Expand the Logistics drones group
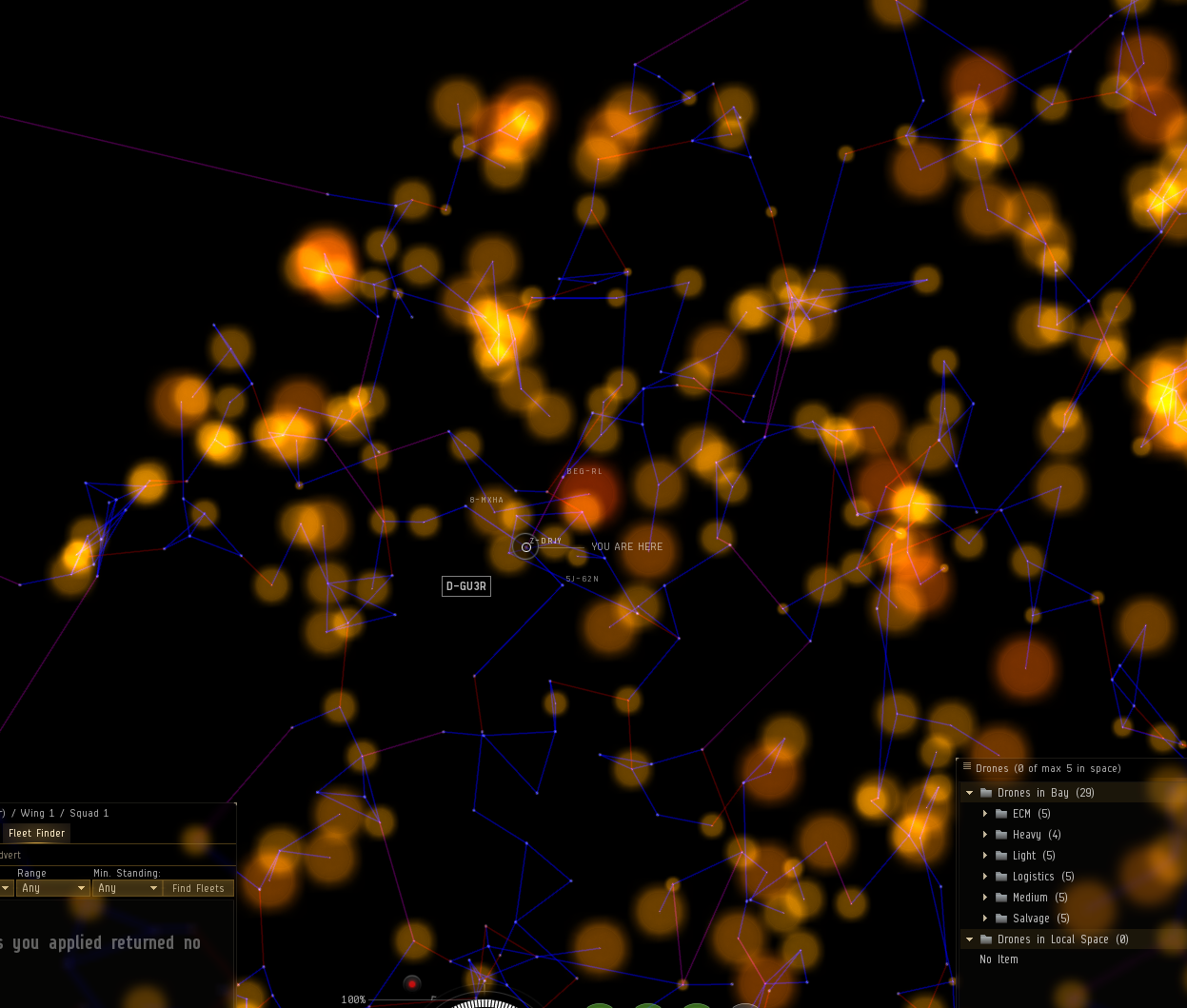Viewport: 1187px width, 1008px height. 985,877
